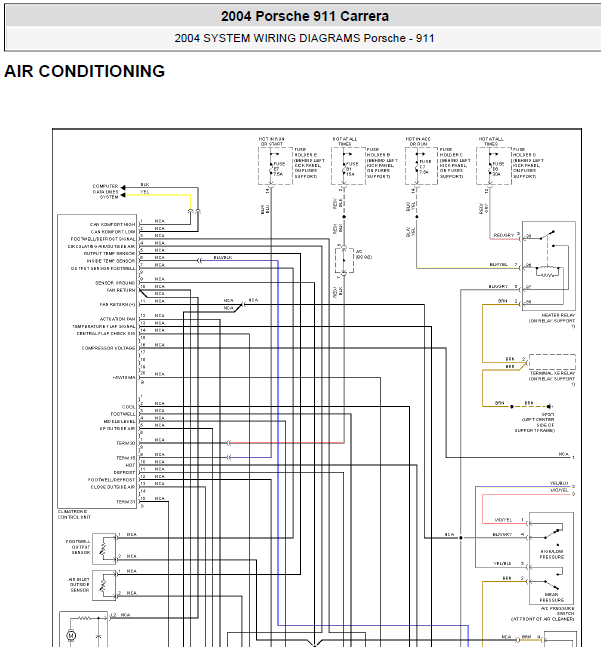Viewport: 601px width, 647px height.
Task: Click the 'HEATER RELAY' caption
Action: click(558, 315)
